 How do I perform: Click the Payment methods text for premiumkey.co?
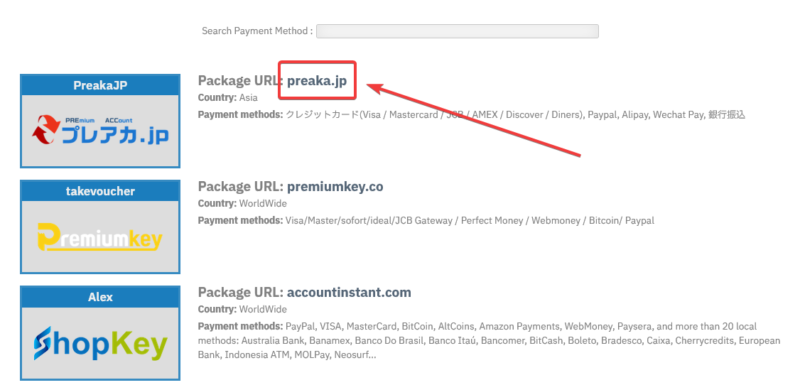coord(426,221)
